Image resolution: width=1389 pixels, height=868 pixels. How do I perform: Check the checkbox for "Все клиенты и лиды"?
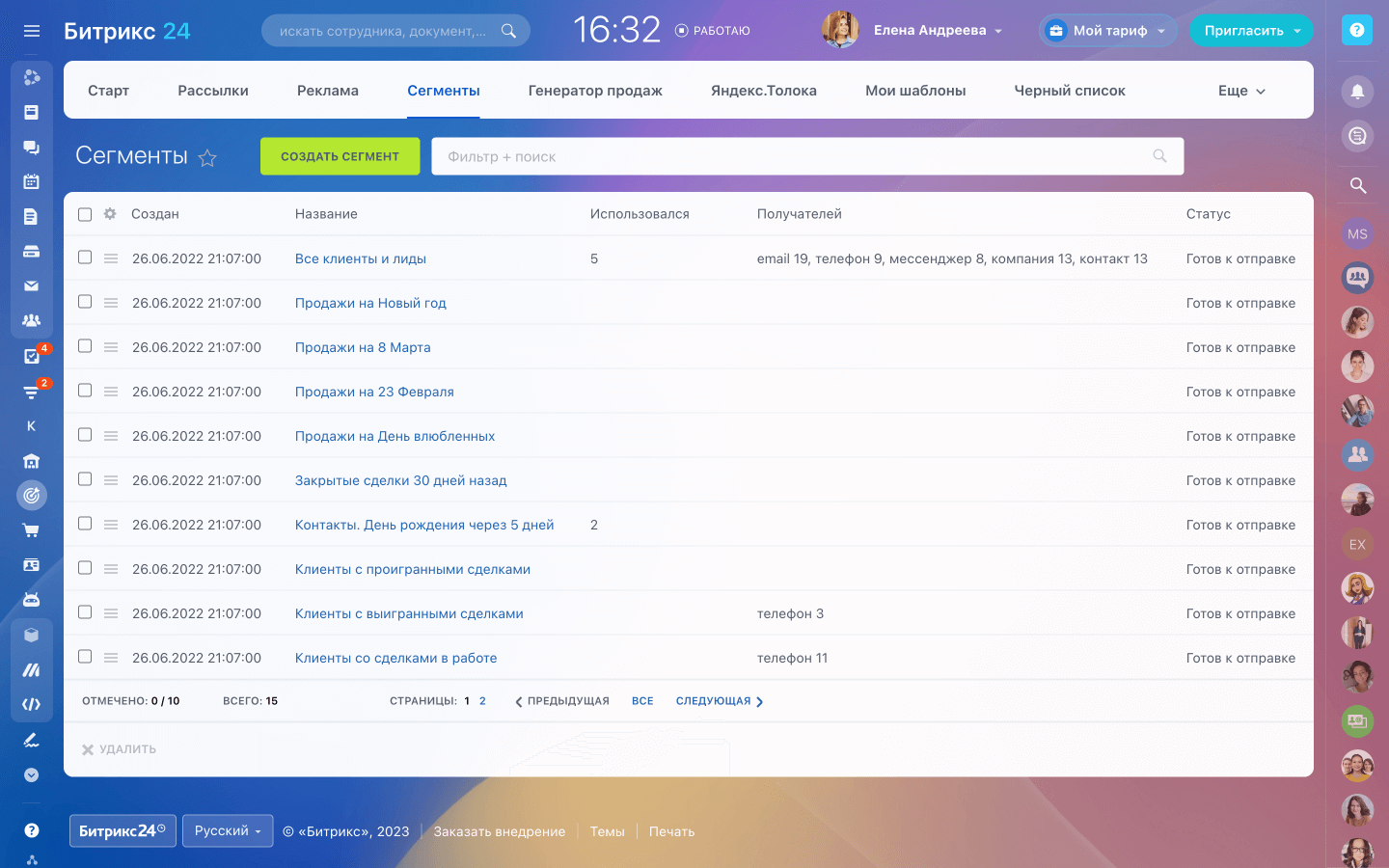(85, 258)
